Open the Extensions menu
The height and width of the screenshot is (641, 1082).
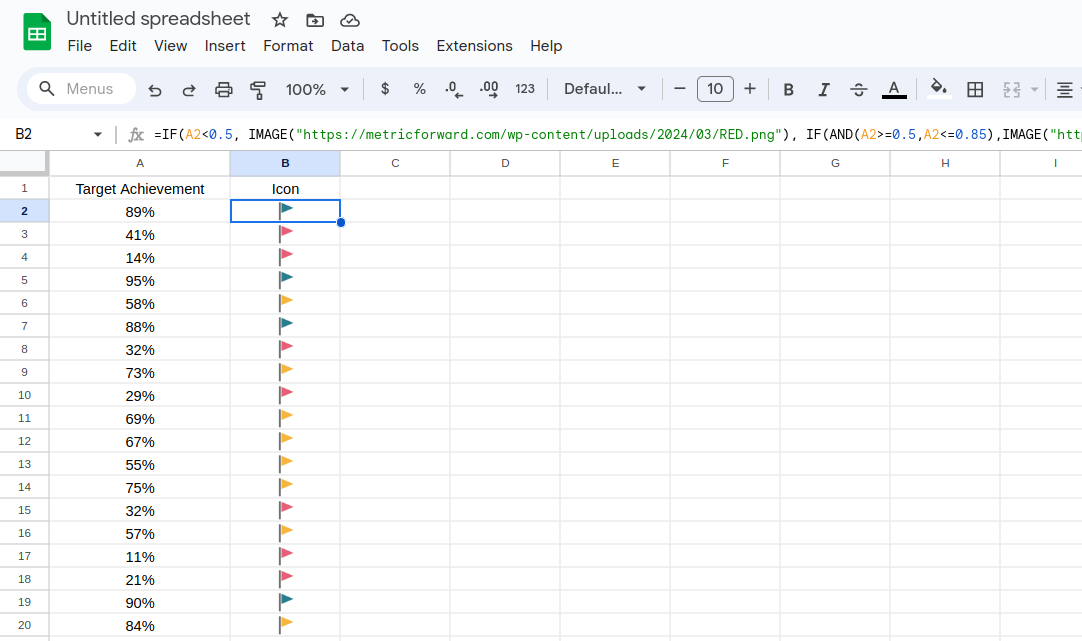pos(474,46)
